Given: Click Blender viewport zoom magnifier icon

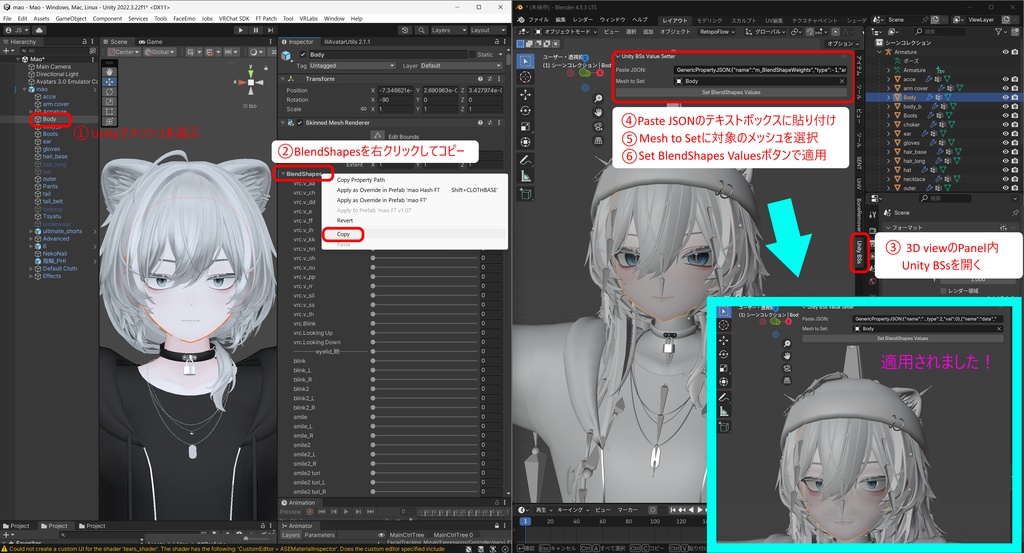Looking at the screenshot, I should [x=598, y=98].
